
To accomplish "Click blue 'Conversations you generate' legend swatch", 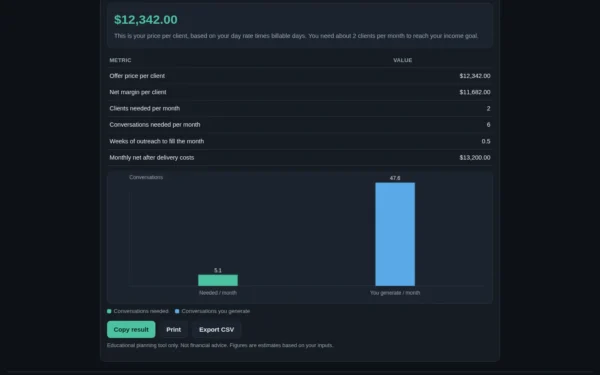I will point(177,311).
